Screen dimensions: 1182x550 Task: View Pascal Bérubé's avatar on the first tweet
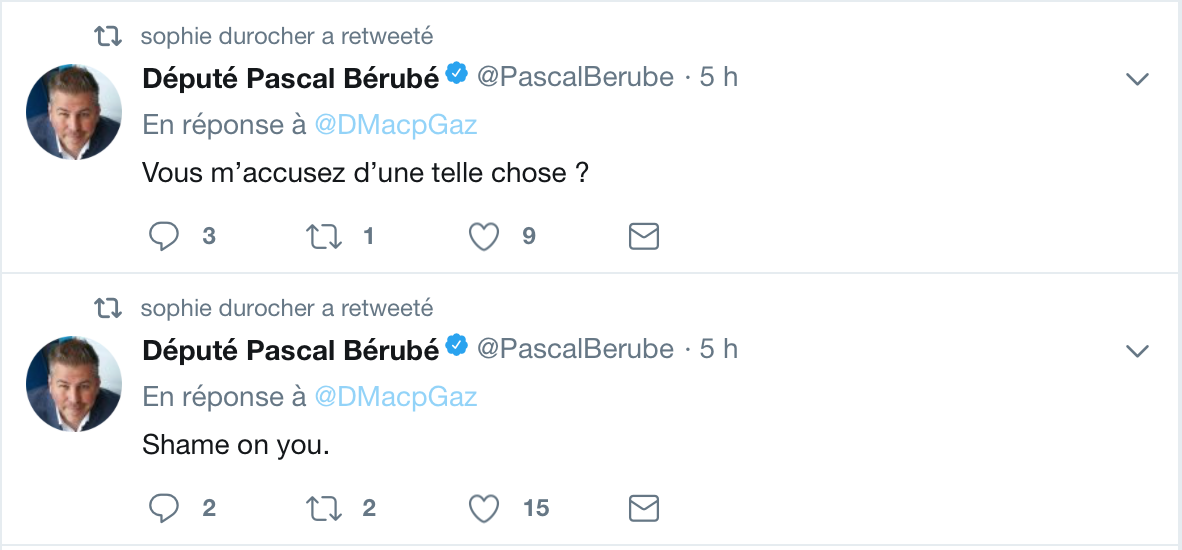click(x=74, y=112)
